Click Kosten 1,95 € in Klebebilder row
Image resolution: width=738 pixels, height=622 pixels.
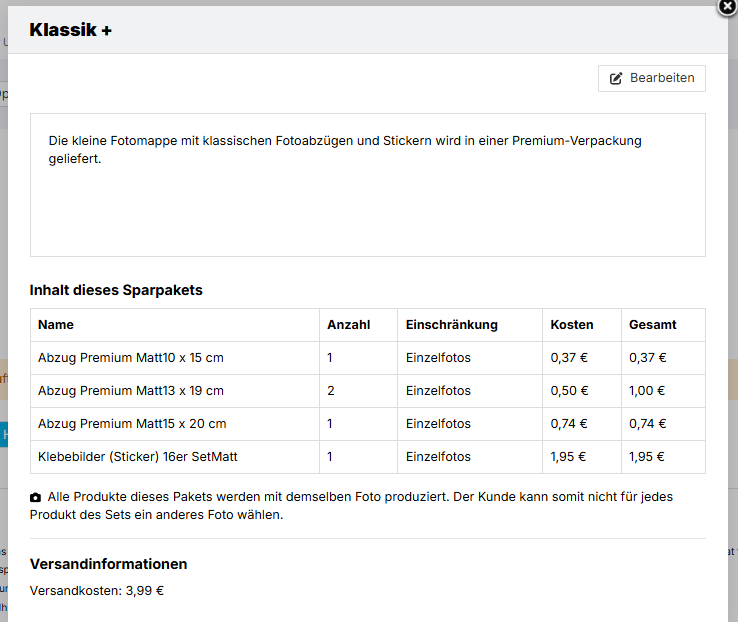click(568, 457)
